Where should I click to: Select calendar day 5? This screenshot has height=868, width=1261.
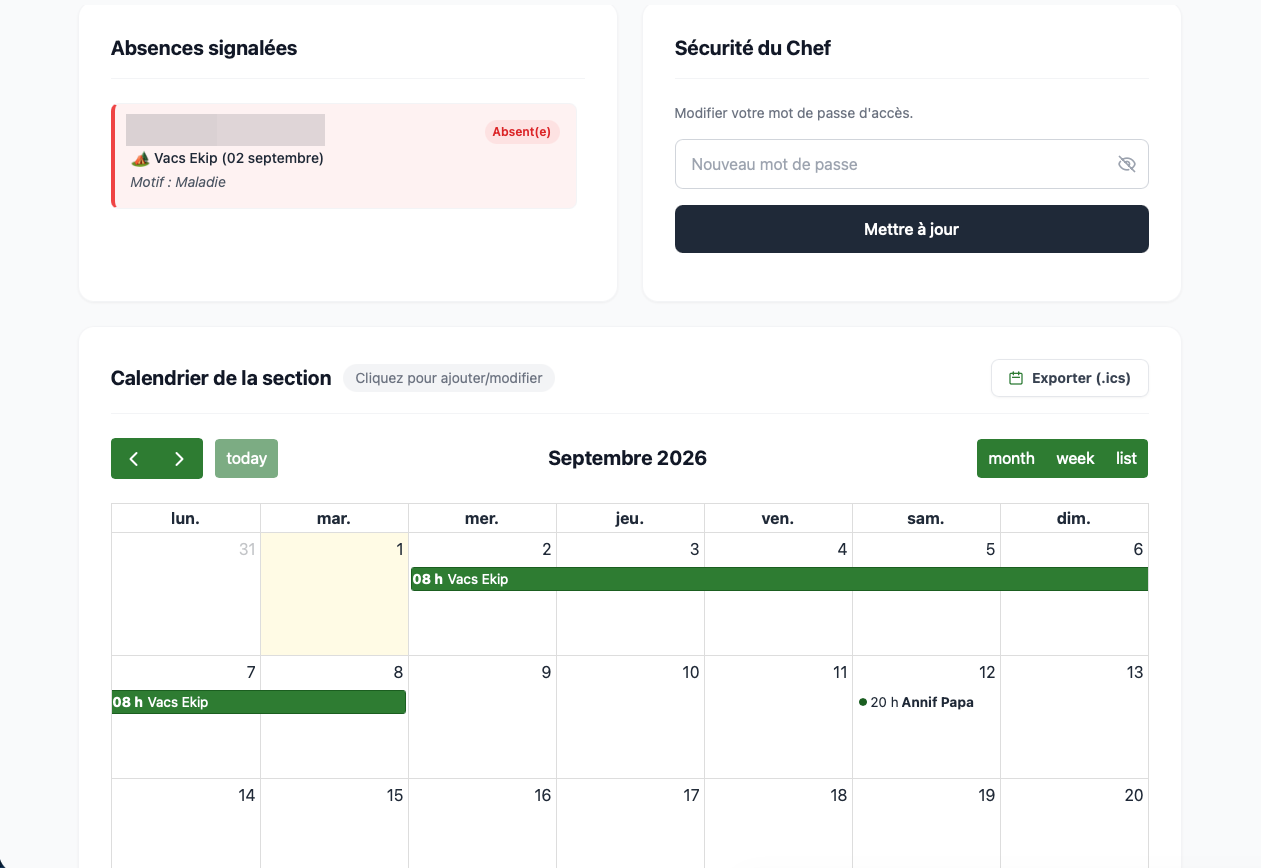[926, 594]
